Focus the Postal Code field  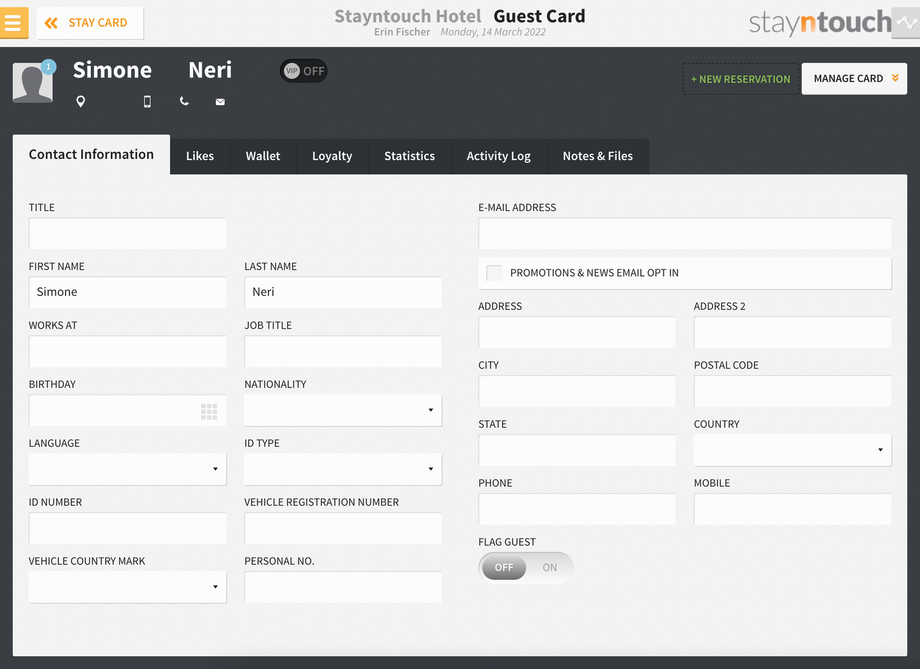[x=792, y=391]
